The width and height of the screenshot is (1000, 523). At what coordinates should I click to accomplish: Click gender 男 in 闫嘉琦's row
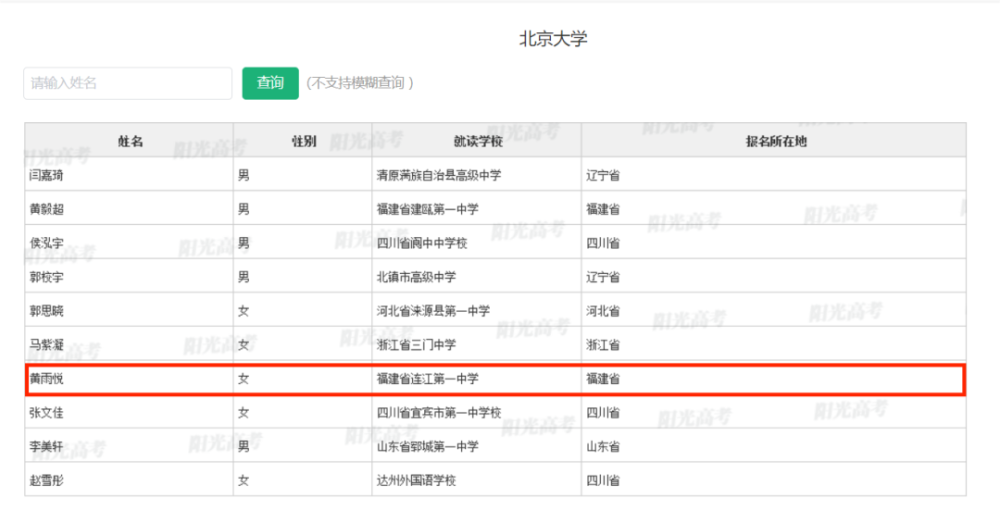(244, 175)
